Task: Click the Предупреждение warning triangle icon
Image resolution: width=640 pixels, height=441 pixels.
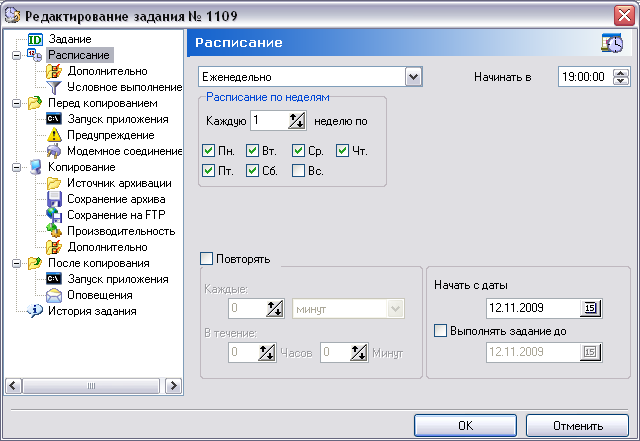Action: click(x=54, y=135)
